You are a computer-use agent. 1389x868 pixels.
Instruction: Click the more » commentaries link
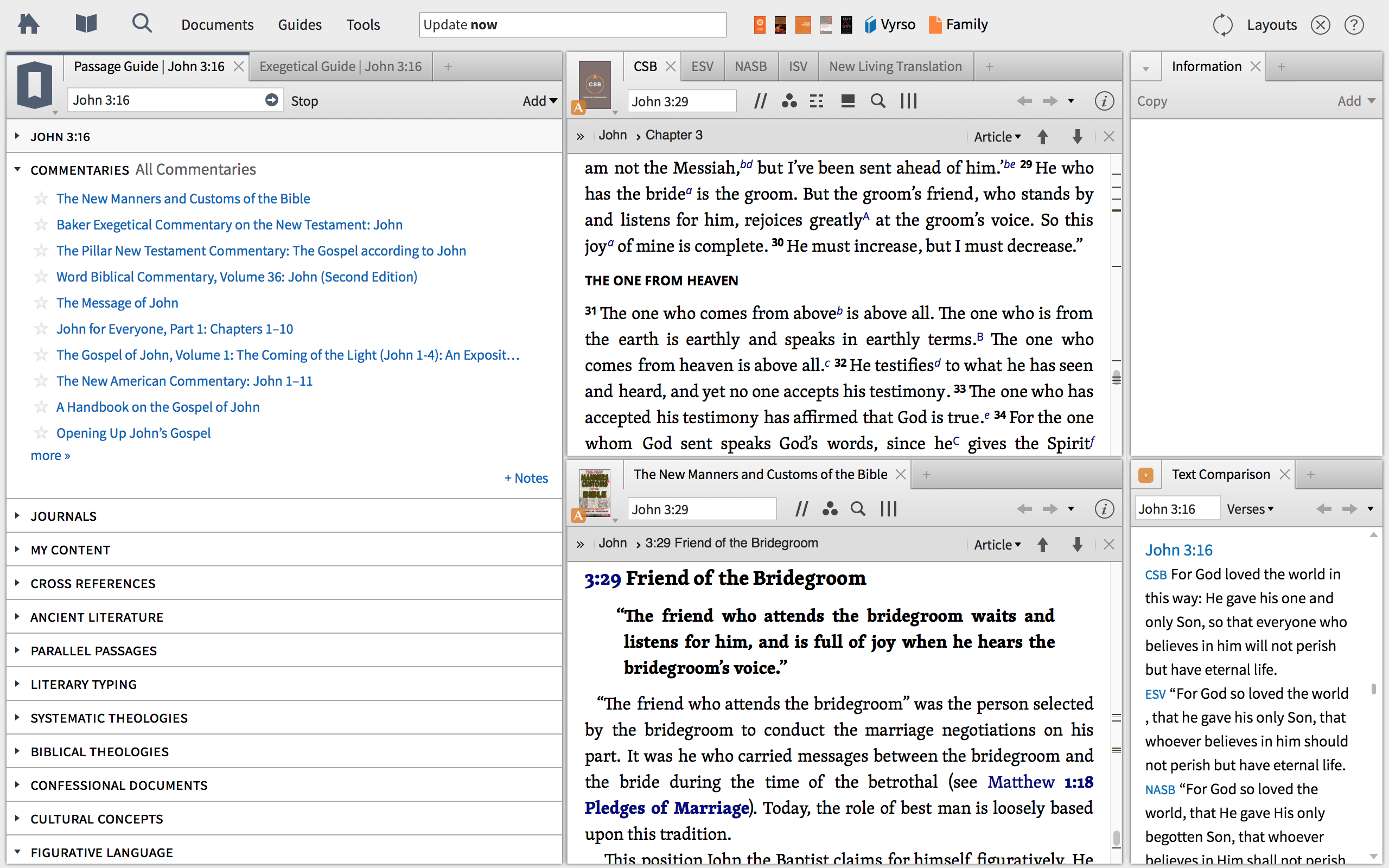click(50, 455)
